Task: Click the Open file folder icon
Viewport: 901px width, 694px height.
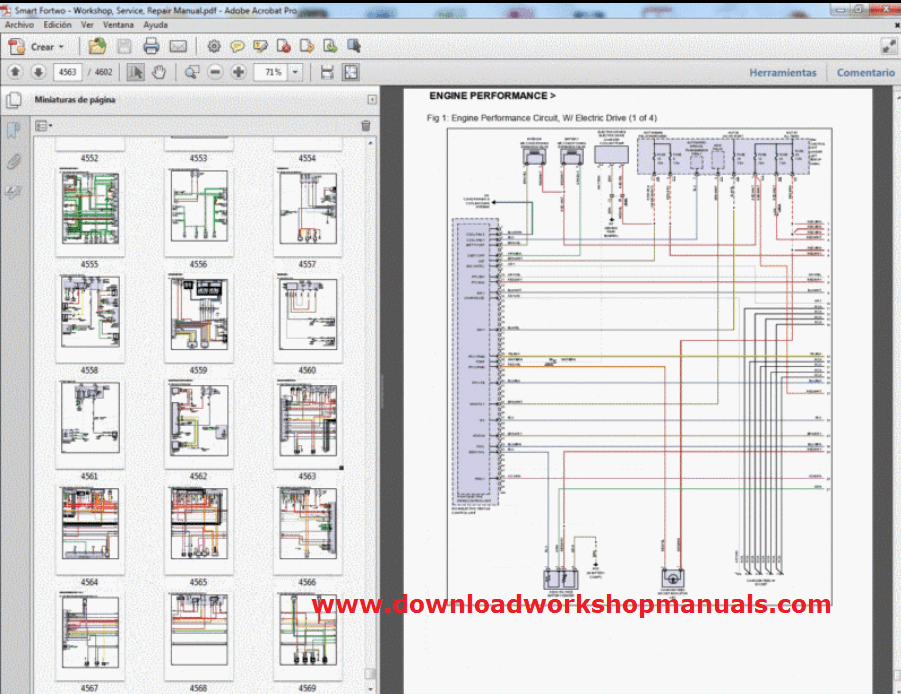Action: coord(97,47)
